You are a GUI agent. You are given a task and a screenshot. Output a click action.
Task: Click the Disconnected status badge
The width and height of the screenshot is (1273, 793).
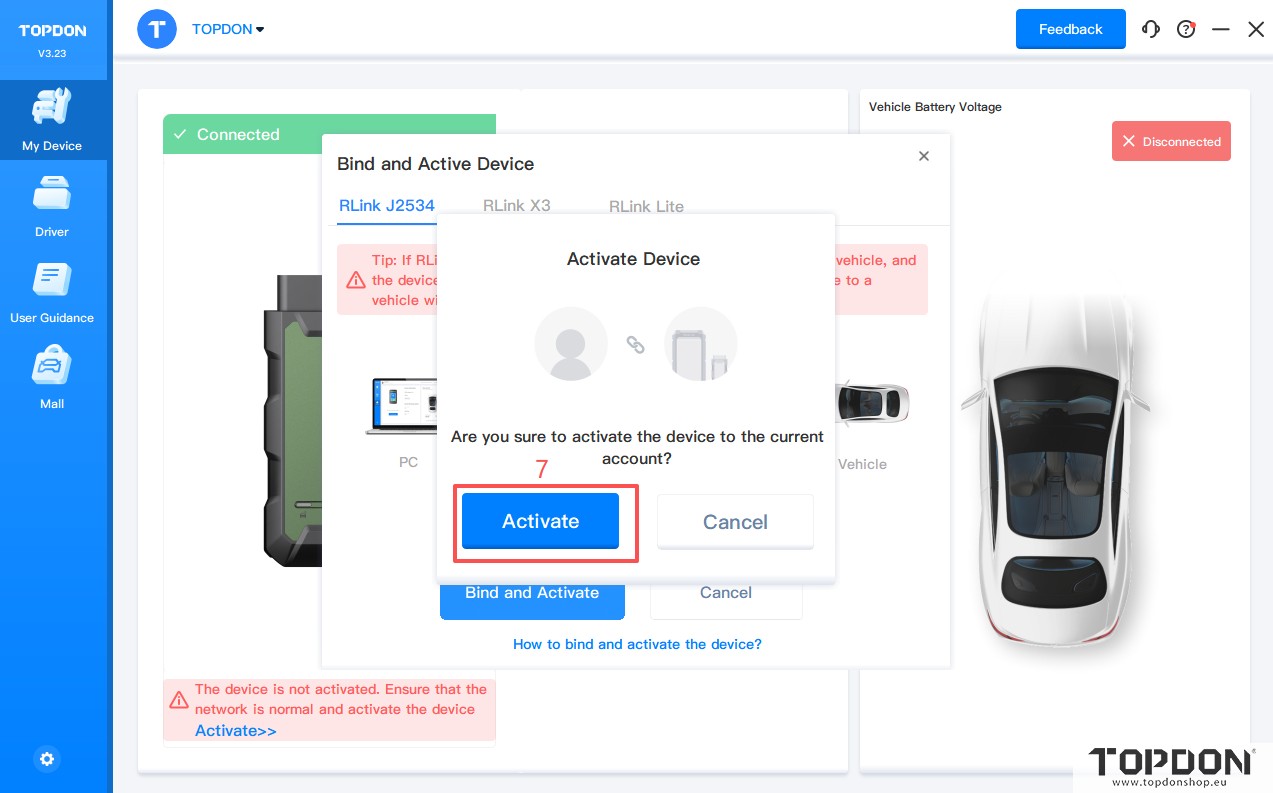(x=1171, y=141)
